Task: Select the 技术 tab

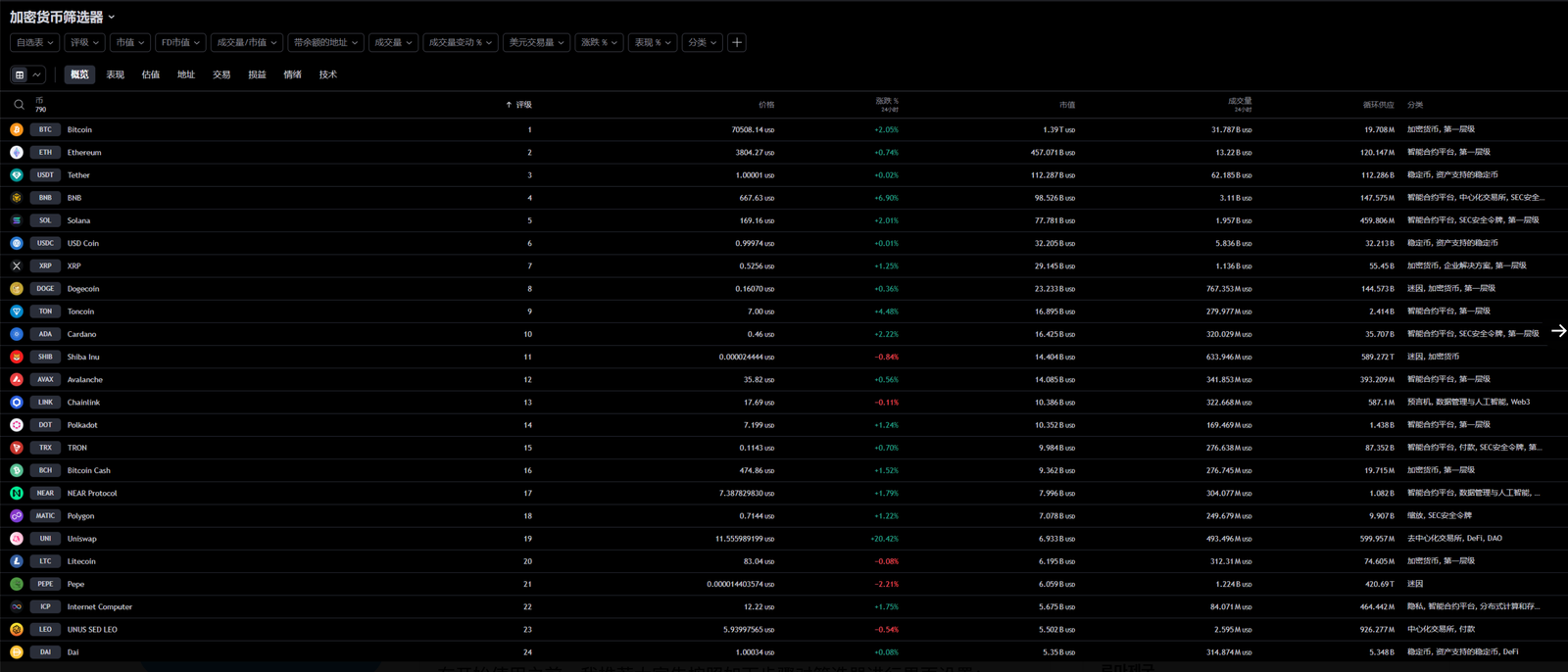Action: (328, 74)
